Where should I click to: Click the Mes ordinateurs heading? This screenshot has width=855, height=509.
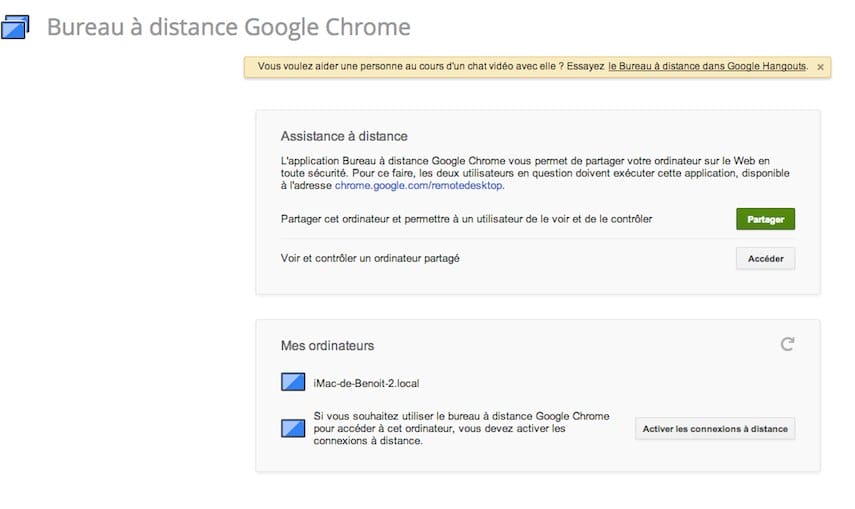click(x=327, y=346)
